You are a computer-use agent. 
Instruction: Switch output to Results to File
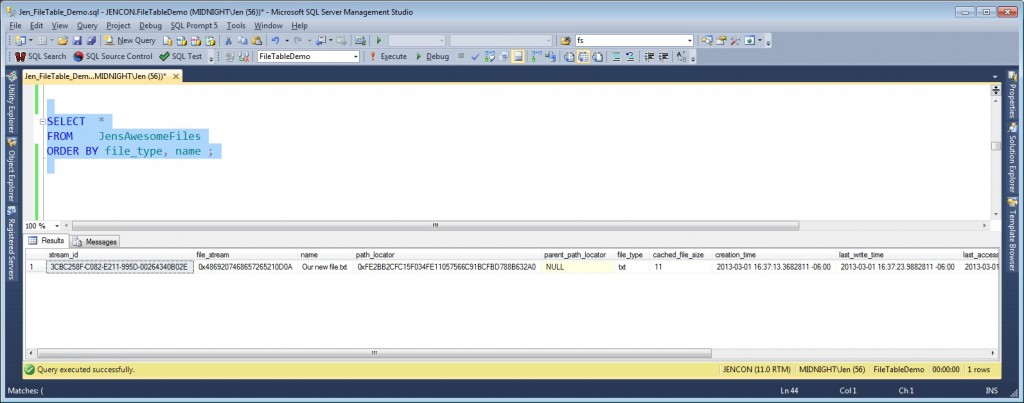coord(598,57)
